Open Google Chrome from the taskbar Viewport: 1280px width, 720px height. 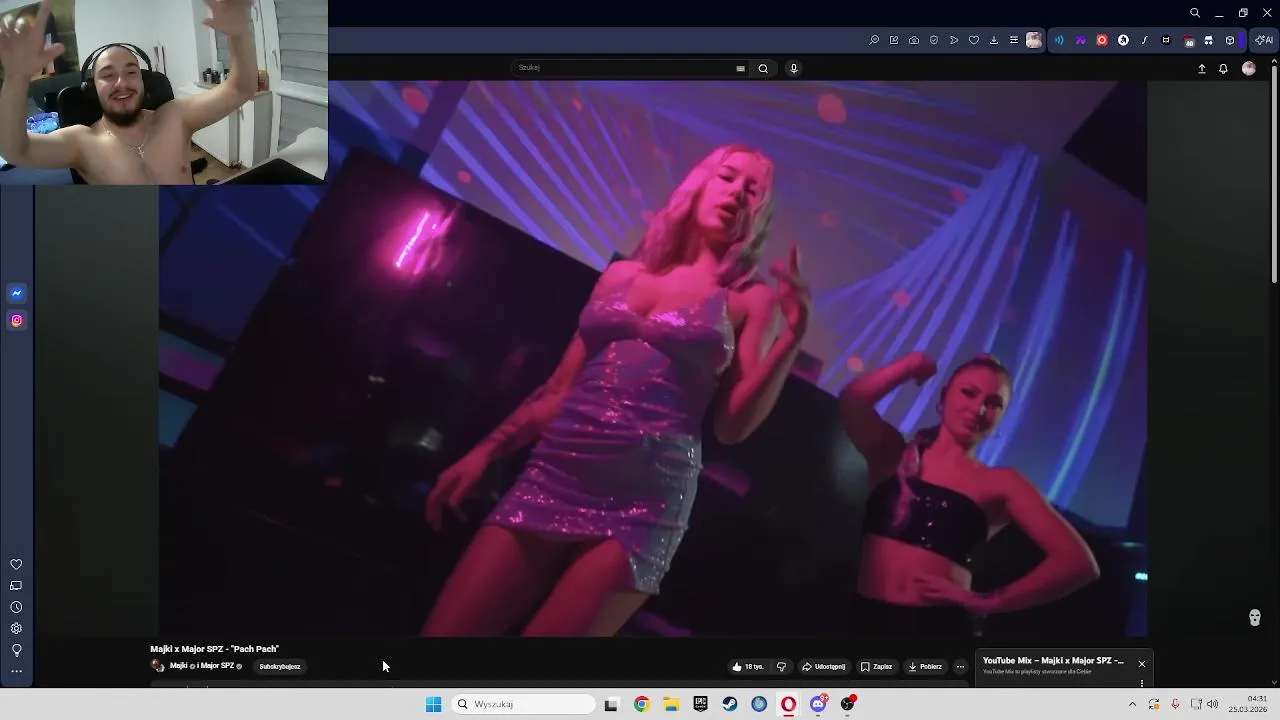(x=641, y=704)
